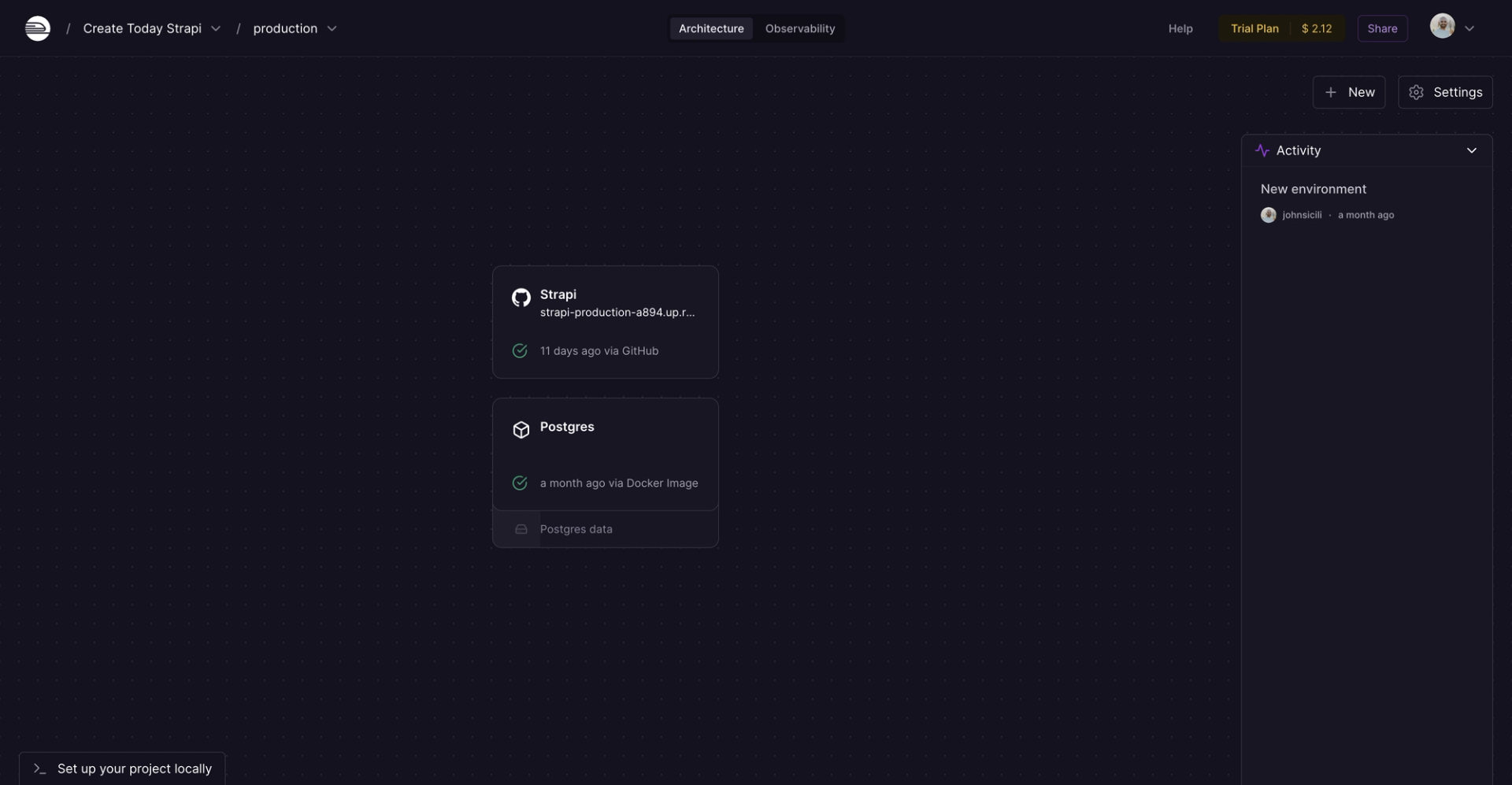Viewport: 1512px width, 785px height.
Task: Switch to the Observability tab
Action: (800, 28)
